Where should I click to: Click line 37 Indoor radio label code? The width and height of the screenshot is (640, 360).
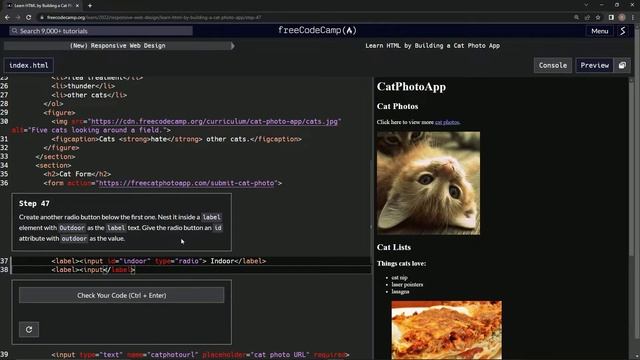(159, 261)
